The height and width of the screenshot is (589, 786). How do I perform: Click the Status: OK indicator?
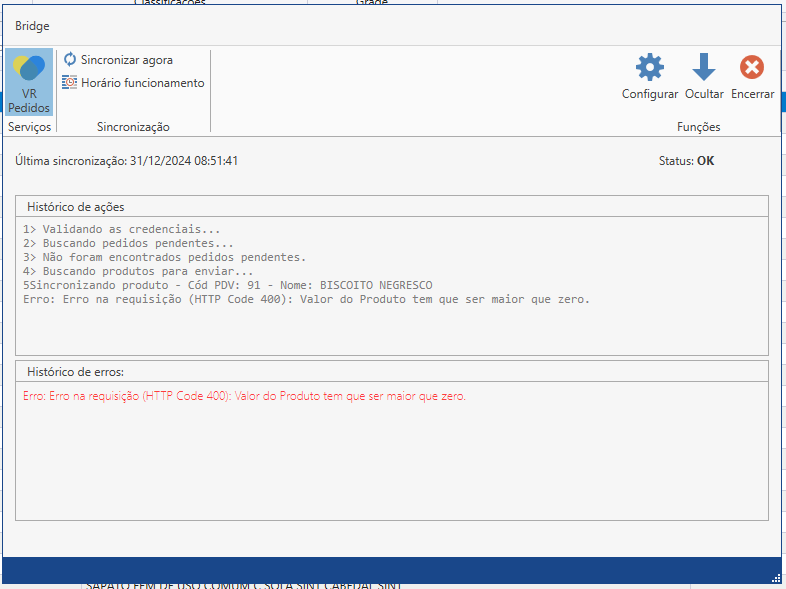(x=686, y=161)
